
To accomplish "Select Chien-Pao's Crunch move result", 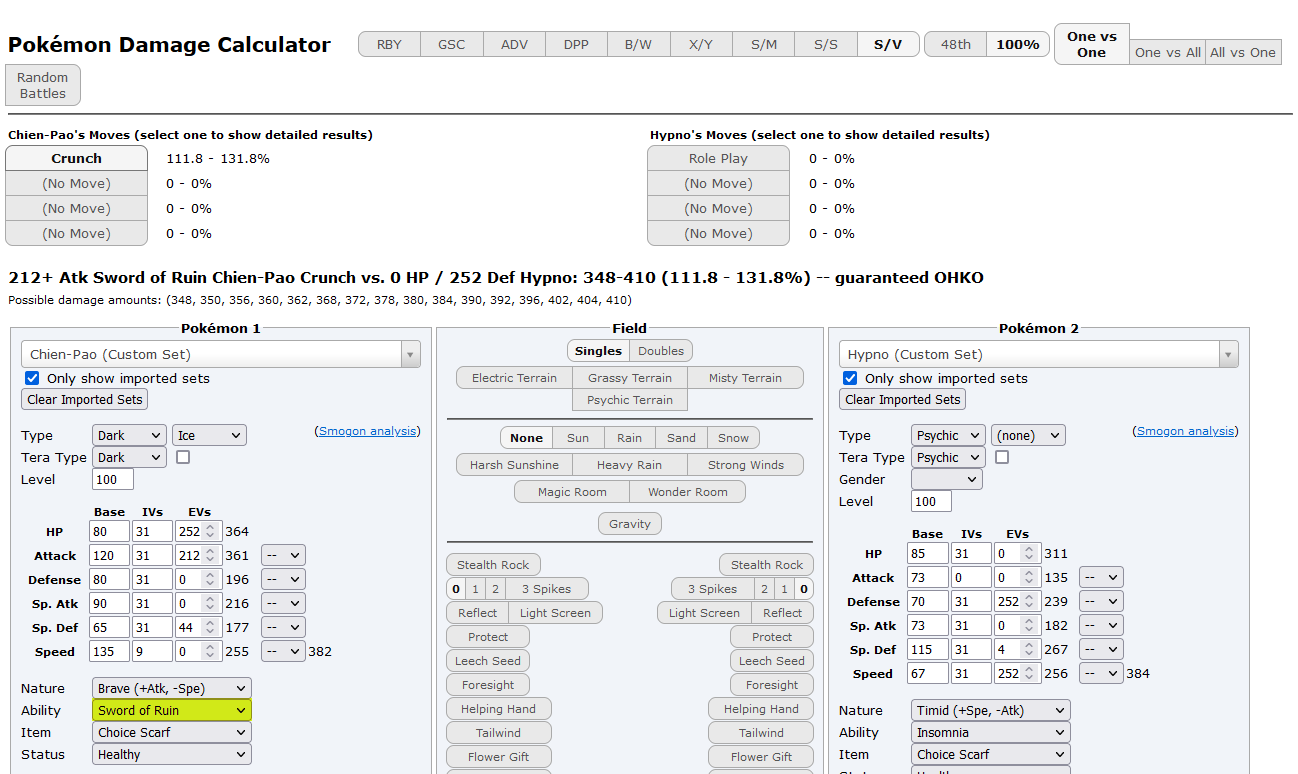I will click(76, 158).
